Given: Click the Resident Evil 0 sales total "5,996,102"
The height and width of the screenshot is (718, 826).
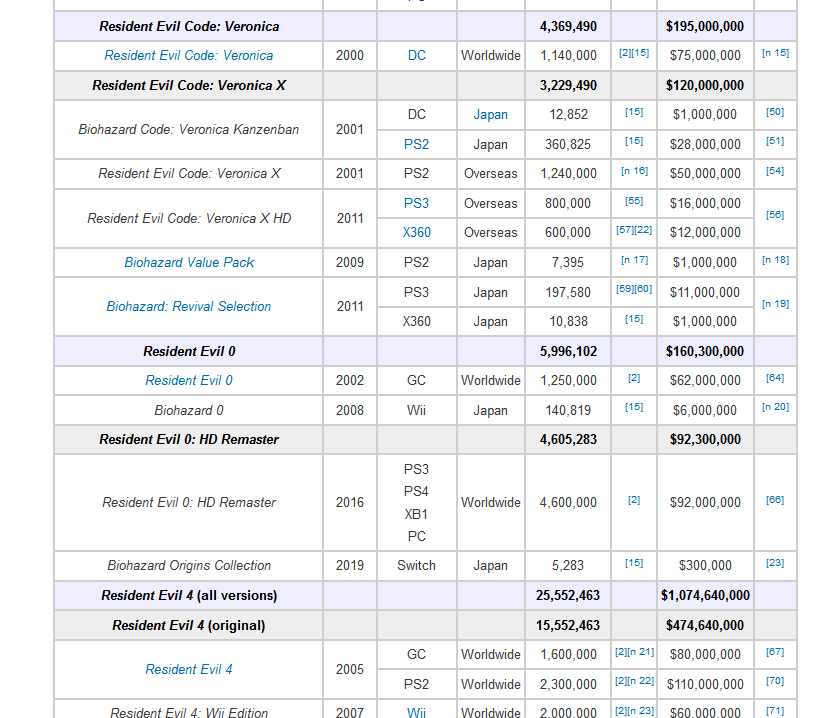Looking at the screenshot, I should coord(568,351).
